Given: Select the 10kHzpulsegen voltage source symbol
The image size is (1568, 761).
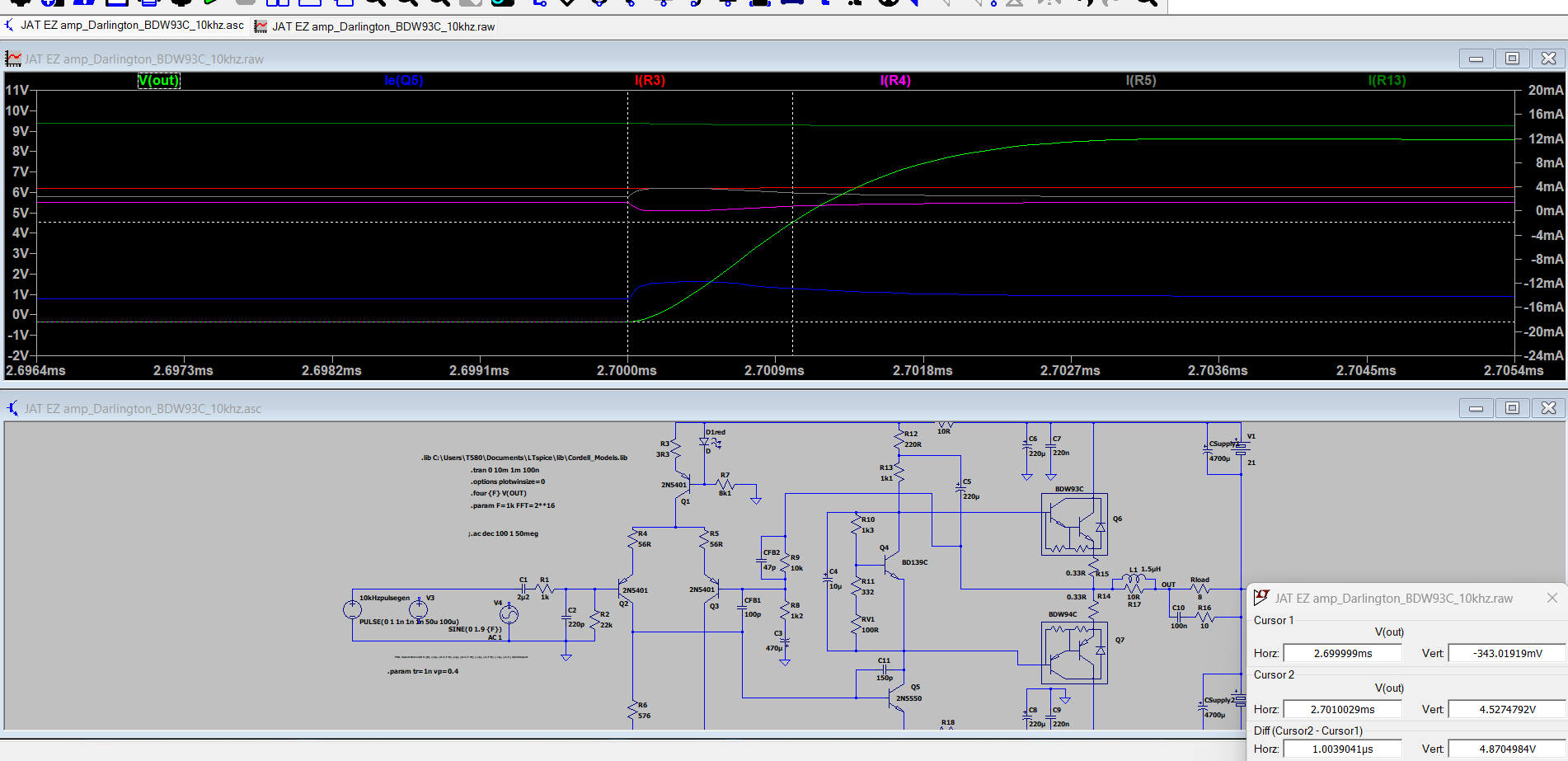Looking at the screenshot, I should [352, 609].
